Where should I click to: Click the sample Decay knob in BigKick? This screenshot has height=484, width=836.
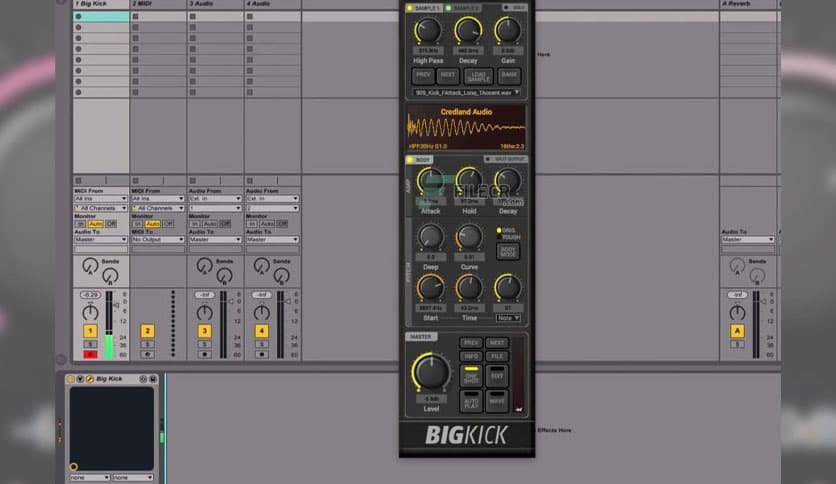click(468, 31)
